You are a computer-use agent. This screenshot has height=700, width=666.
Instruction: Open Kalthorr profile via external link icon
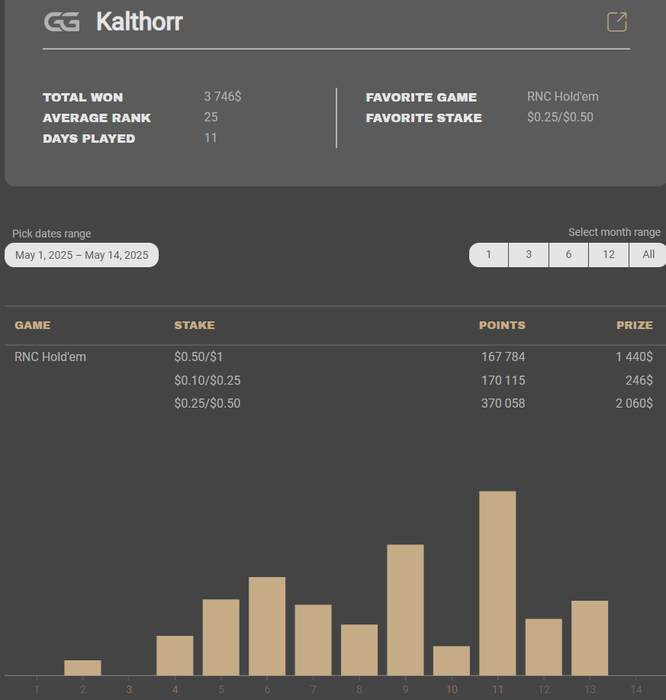617,22
